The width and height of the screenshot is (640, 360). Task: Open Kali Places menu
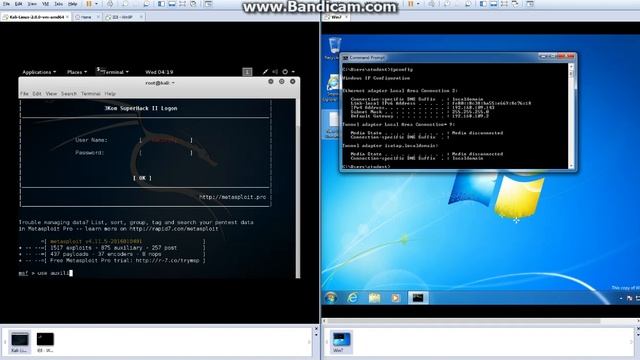click(77, 72)
